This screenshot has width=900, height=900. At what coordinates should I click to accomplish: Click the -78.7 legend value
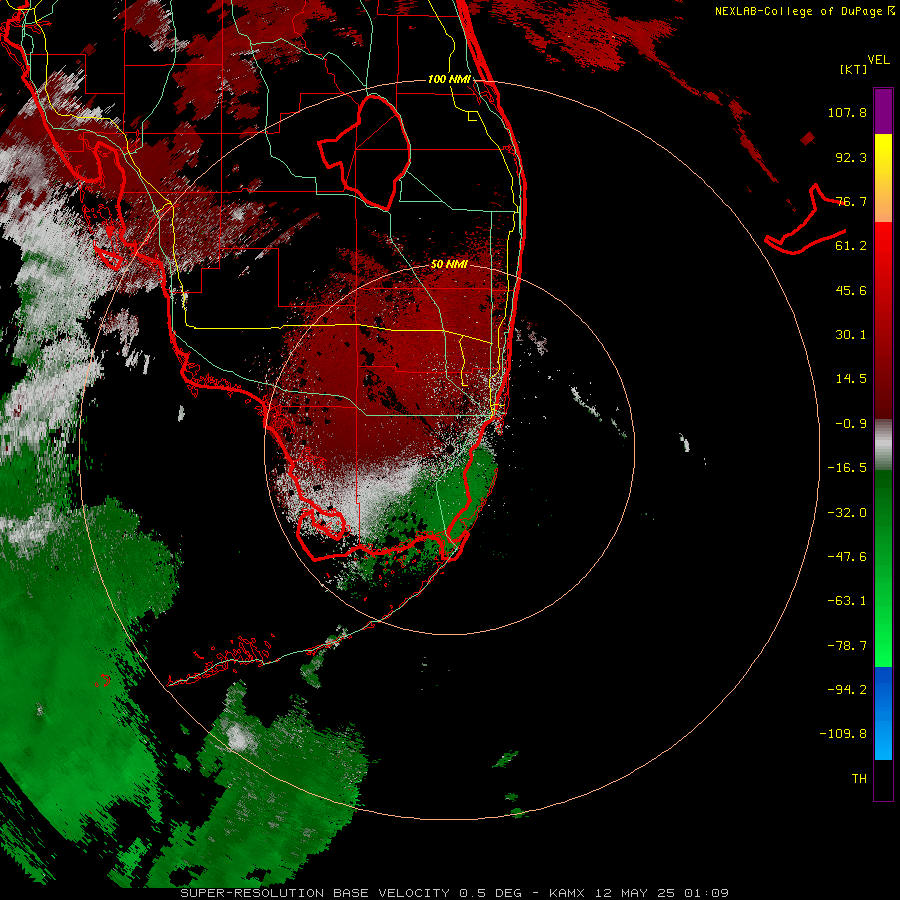(847, 646)
